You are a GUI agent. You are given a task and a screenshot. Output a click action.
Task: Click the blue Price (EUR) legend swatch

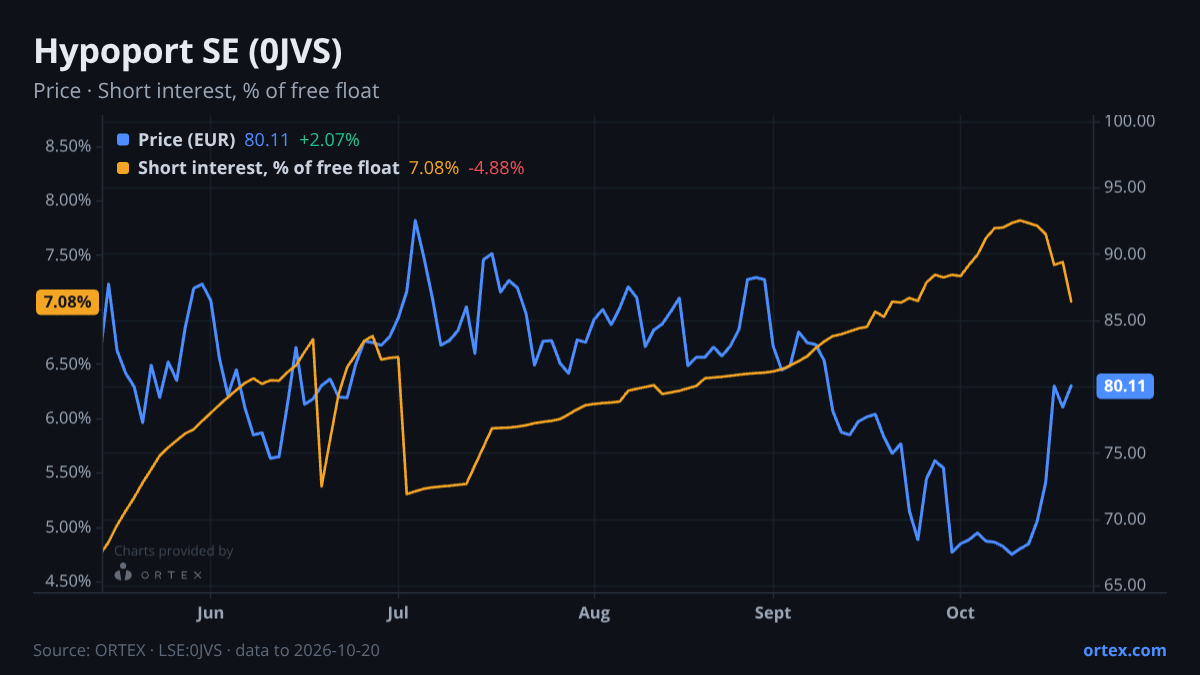tap(123, 140)
